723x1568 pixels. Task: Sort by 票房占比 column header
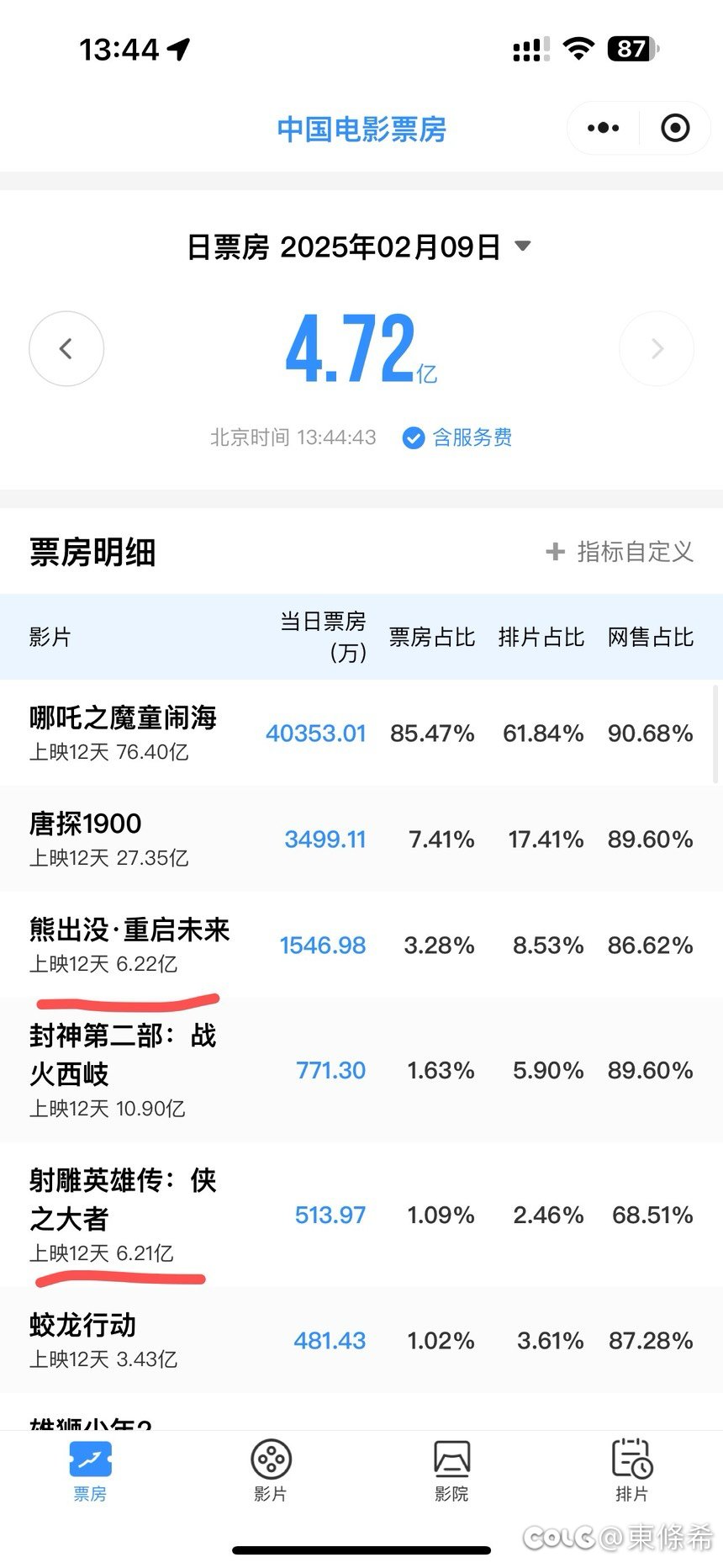(x=432, y=637)
